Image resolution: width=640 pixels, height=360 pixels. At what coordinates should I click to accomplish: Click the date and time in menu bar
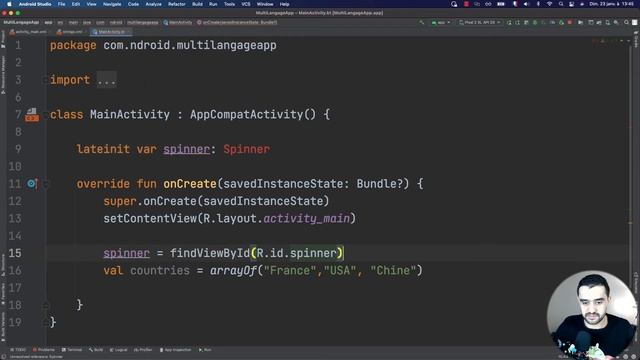pyautogui.click(x=611, y=4)
